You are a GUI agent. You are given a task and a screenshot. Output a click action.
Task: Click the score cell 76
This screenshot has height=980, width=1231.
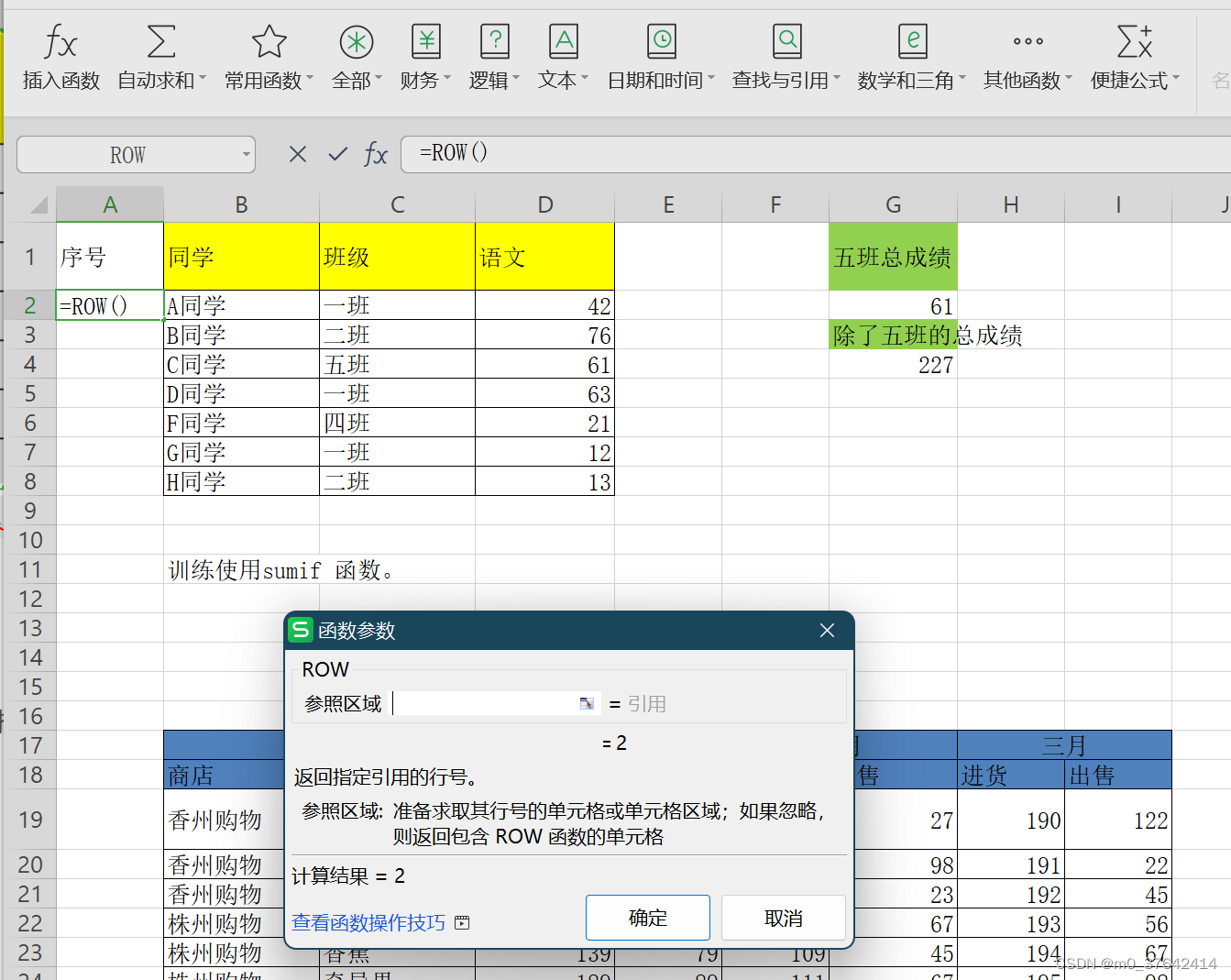[x=544, y=335]
